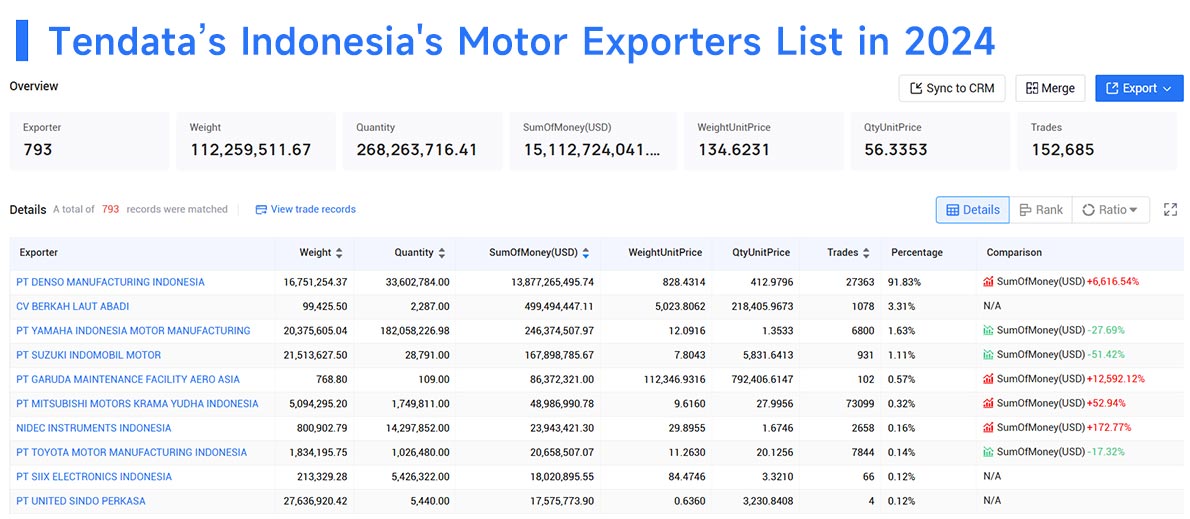Click the red trend chart icon for PT GARUDA
The image size is (1190, 519).
click(x=988, y=379)
